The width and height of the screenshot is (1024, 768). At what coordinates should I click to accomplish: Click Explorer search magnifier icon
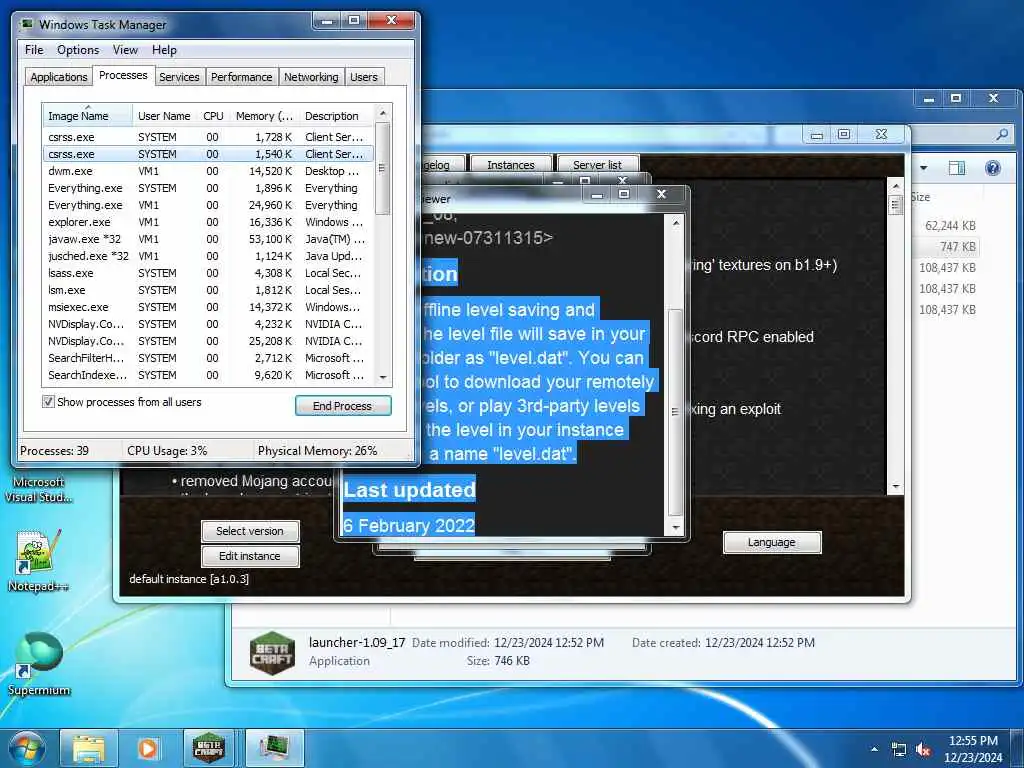click(1002, 134)
